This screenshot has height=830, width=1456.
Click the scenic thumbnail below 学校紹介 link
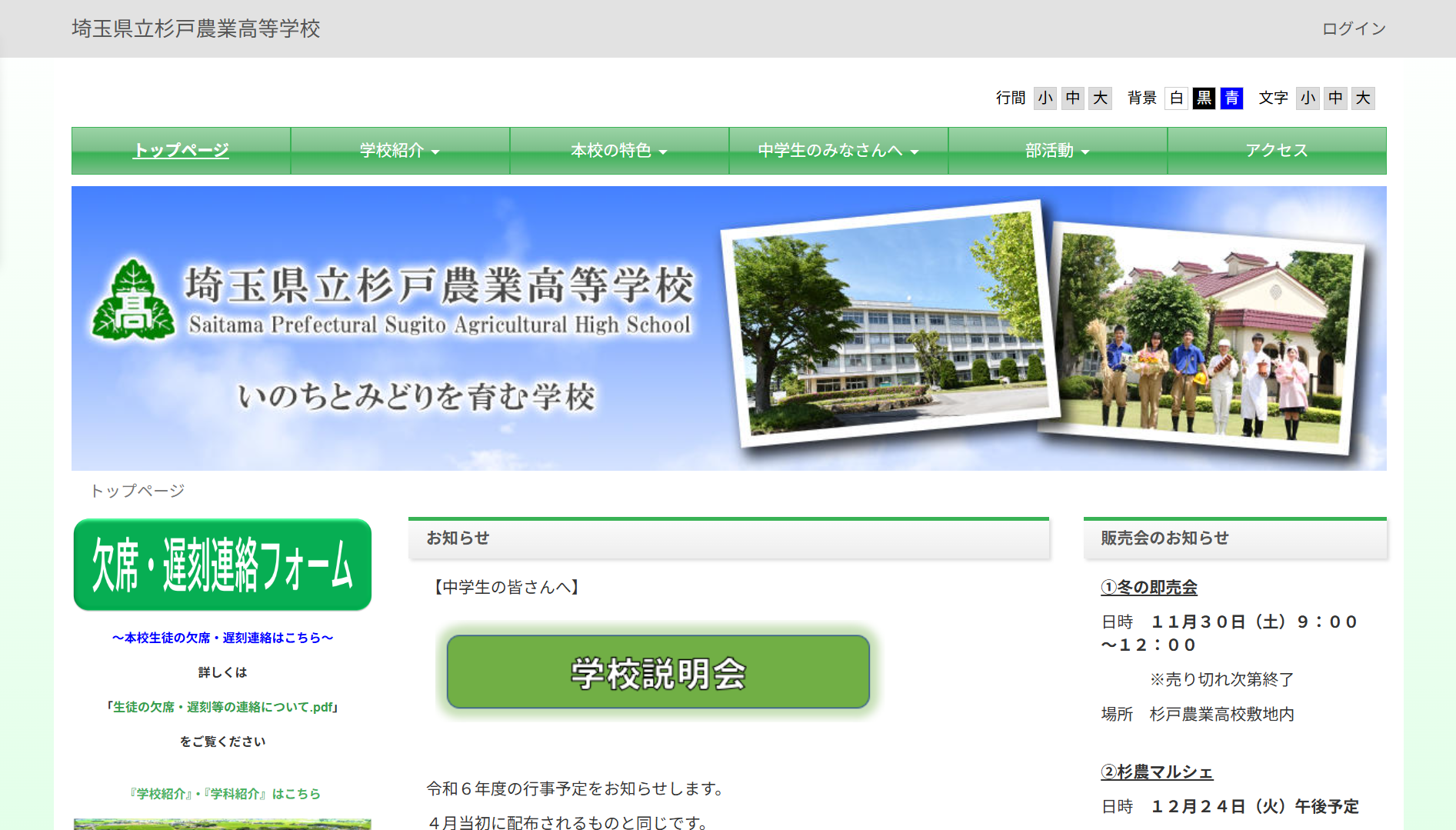coord(222,824)
